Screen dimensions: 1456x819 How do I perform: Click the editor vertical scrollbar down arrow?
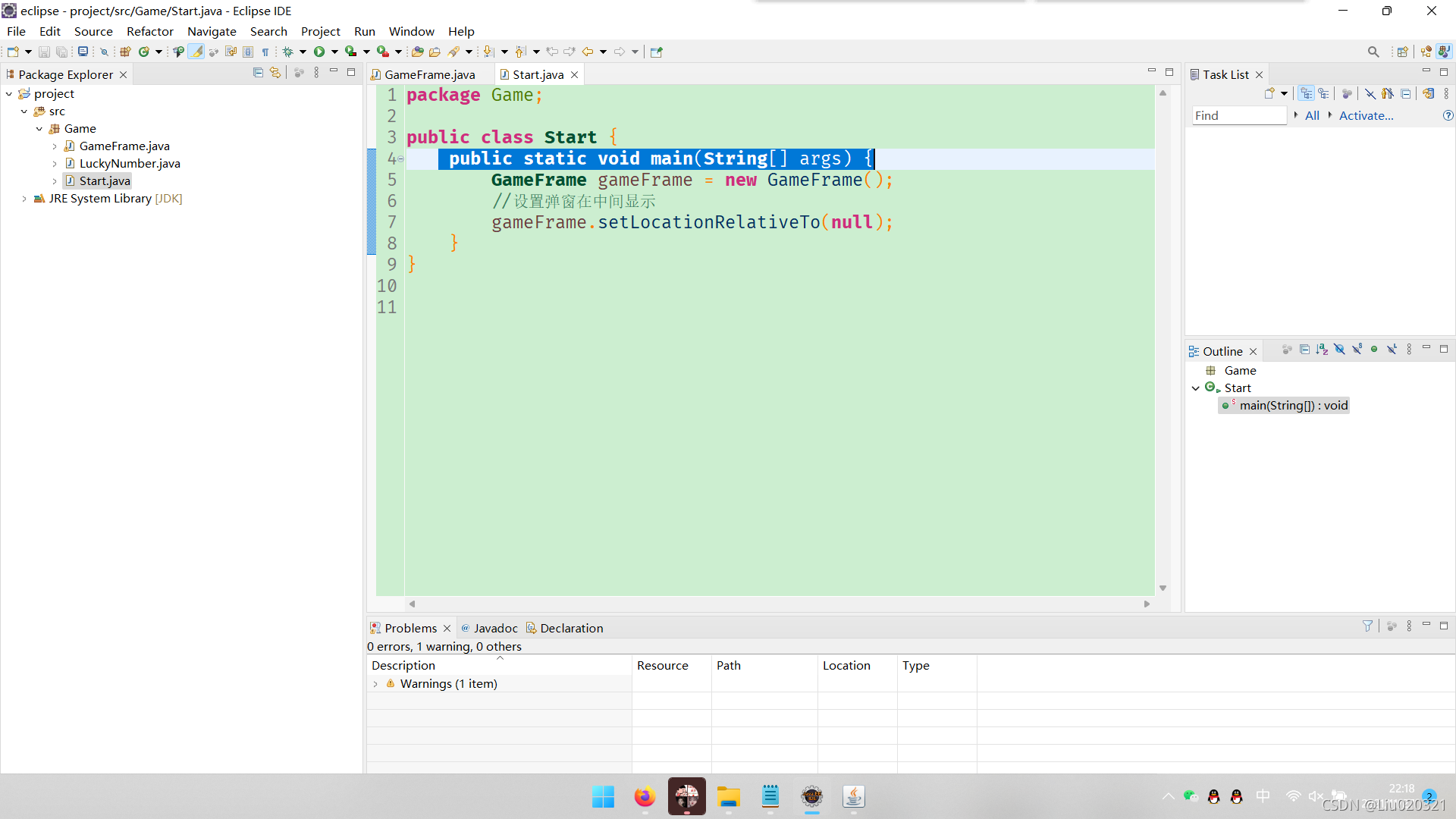[x=1163, y=588]
